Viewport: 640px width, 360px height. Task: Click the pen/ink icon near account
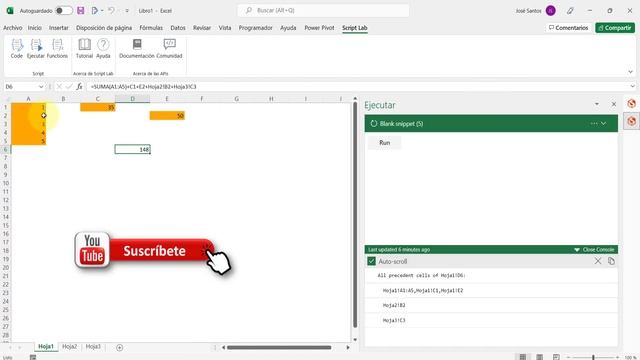570,11
